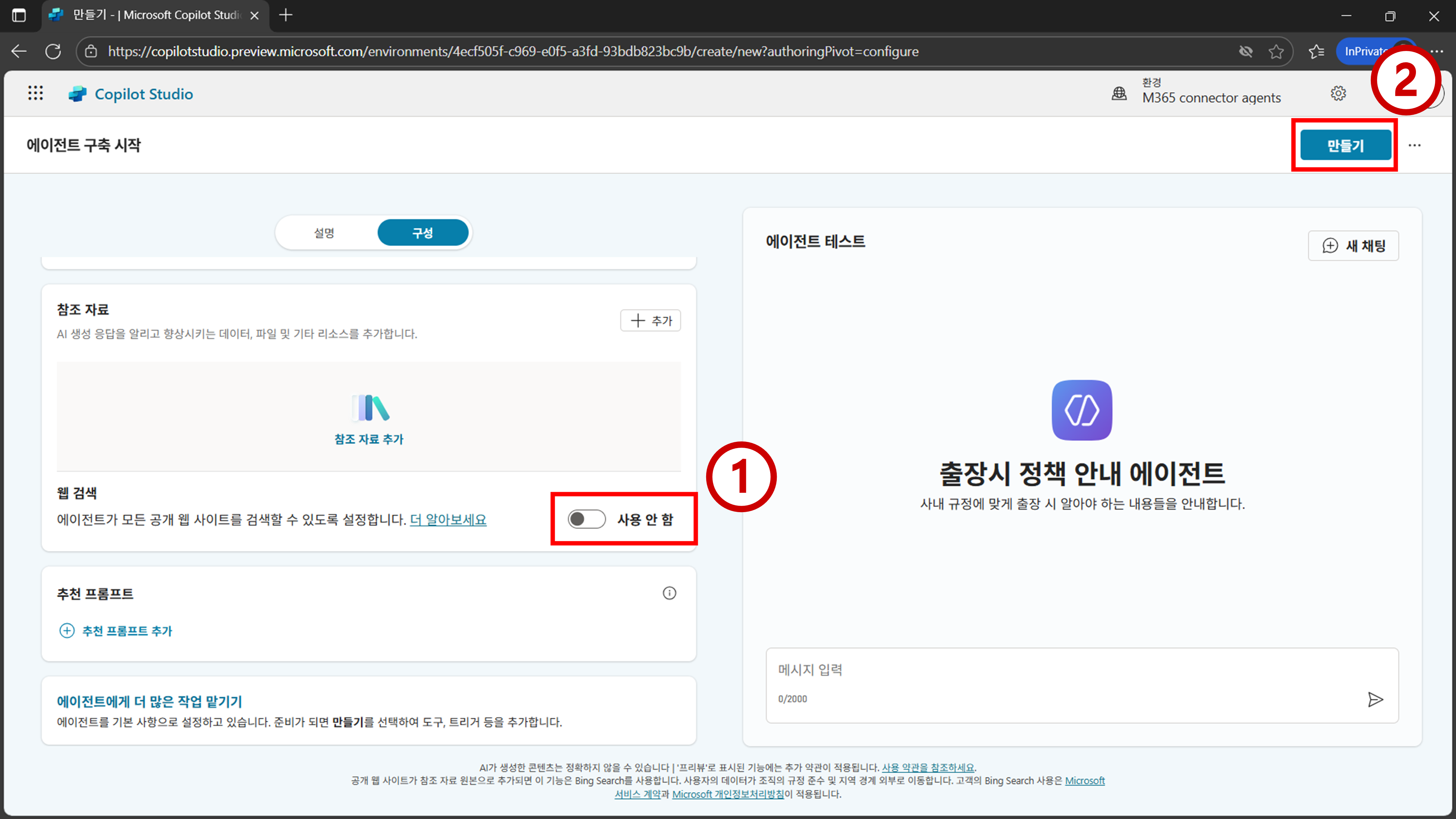This screenshot has width=1456, height=819.
Task: Open the three-dot menu beside 만들기
Action: point(1414,145)
